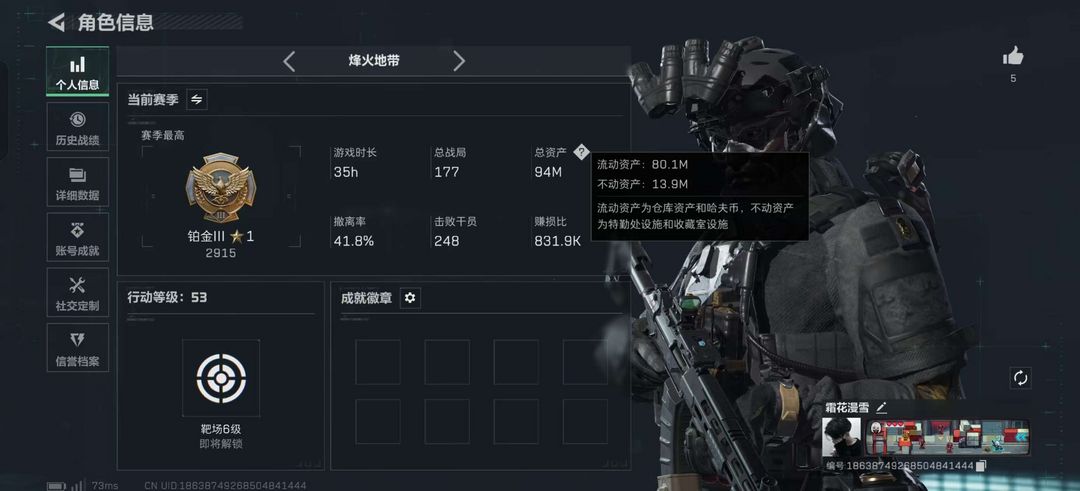Switch to next mode with right chevron
The height and width of the screenshot is (491, 1080).
pos(459,61)
